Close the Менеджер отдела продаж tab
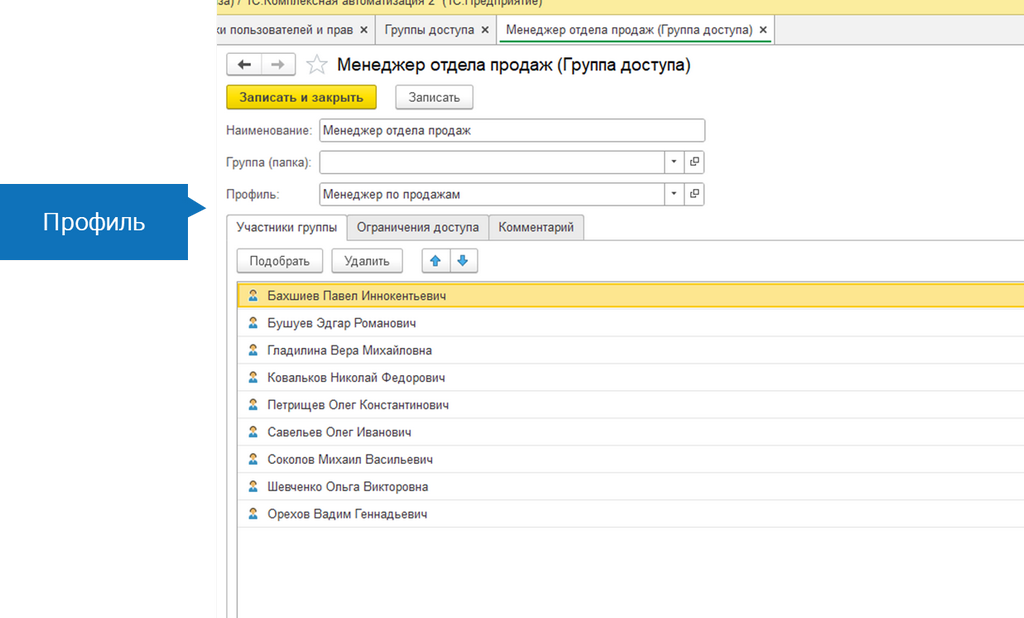The image size is (1024, 618). tap(763, 30)
